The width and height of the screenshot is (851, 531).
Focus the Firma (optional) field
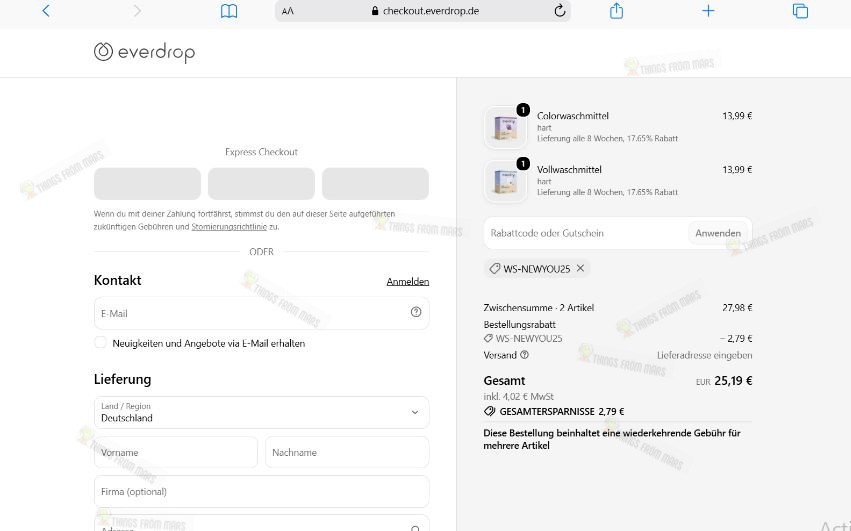(262, 491)
